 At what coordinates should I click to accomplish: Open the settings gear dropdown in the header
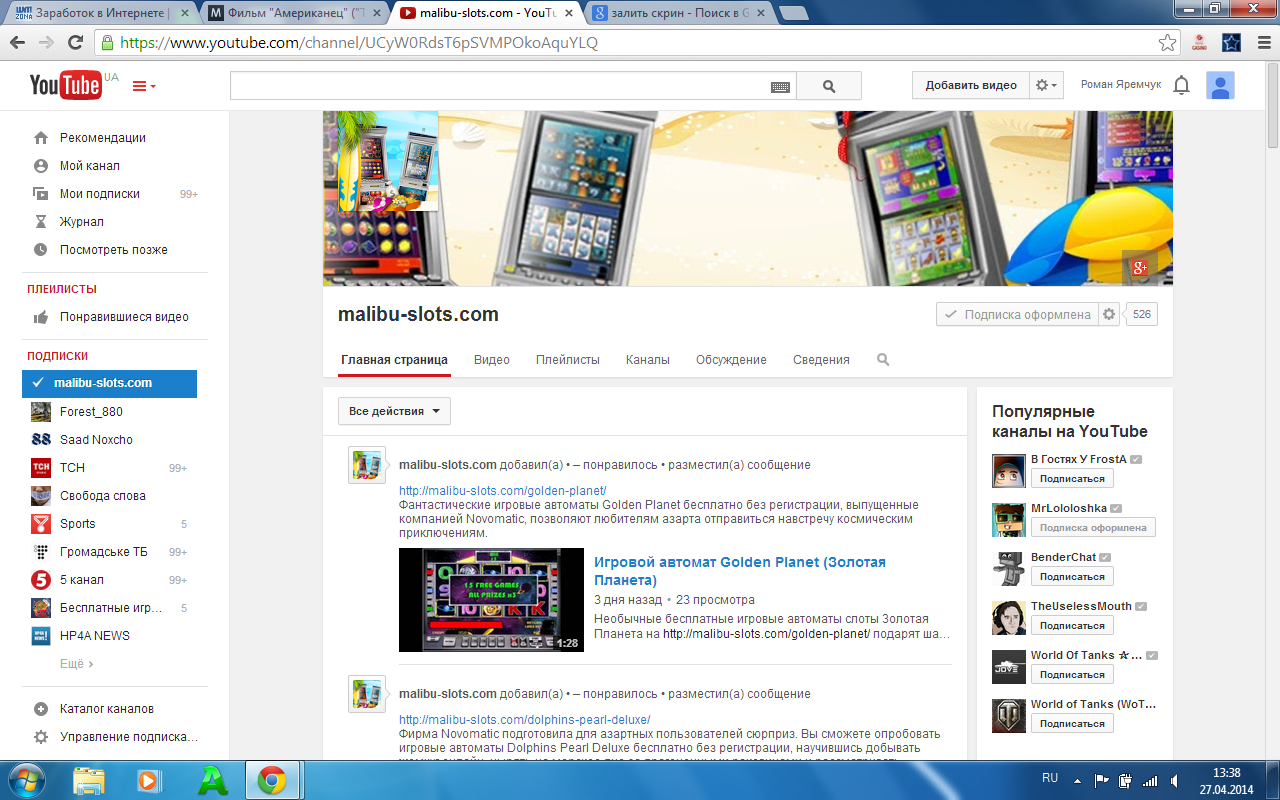click(x=1047, y=85)
